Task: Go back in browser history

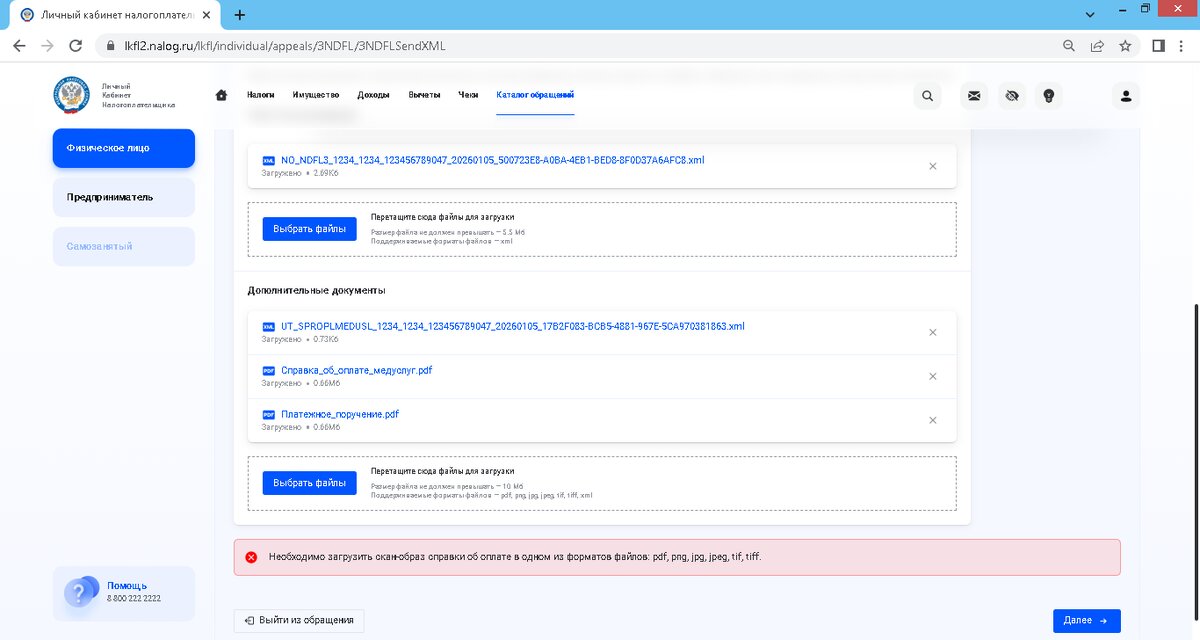Action: pos(19,45)
